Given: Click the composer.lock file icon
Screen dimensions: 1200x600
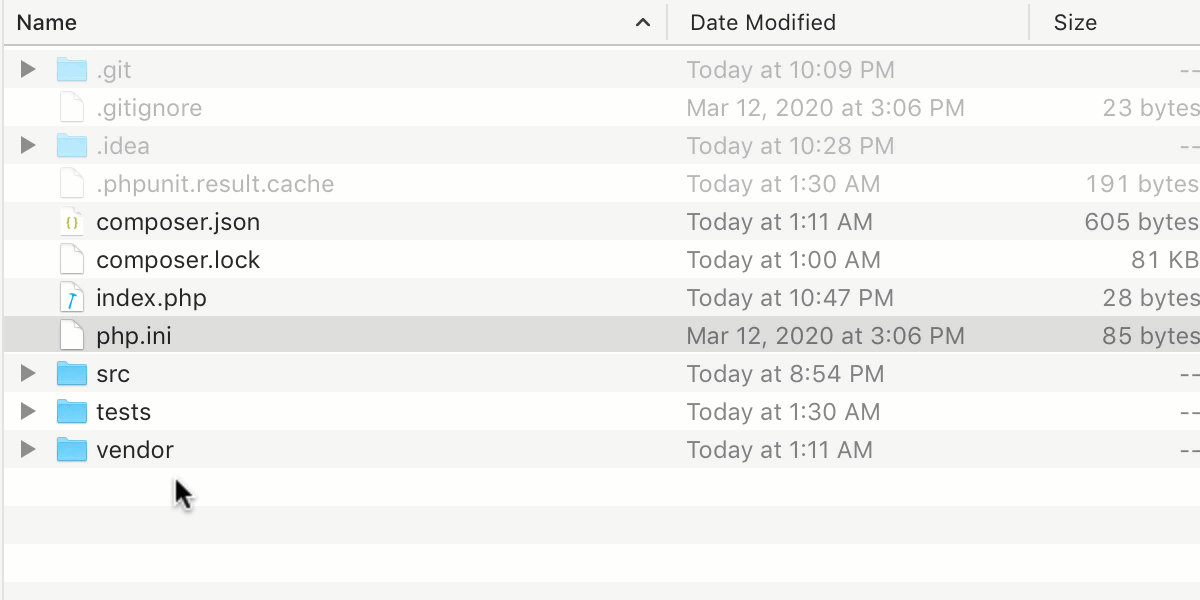Looking at the screenshot, I should click(71, 260).
